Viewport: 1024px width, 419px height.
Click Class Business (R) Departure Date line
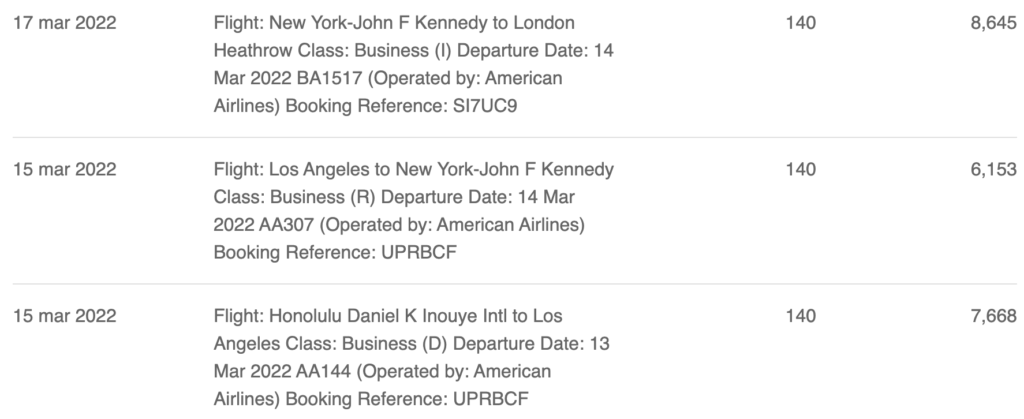394,197
